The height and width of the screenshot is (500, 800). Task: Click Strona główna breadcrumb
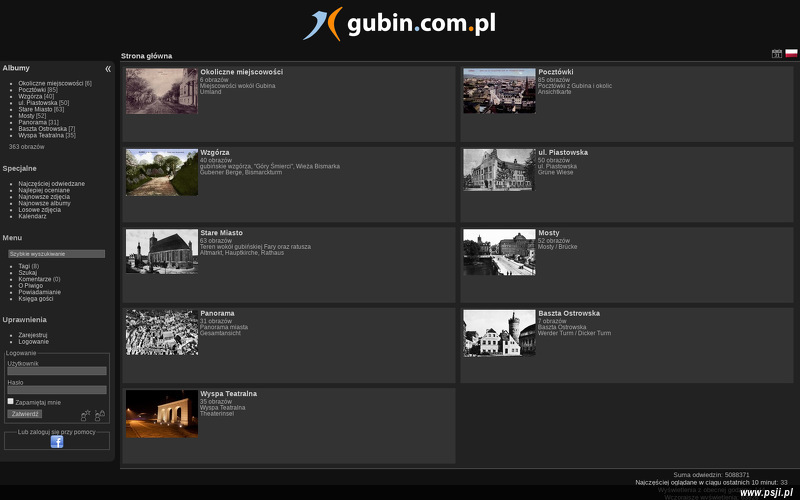click(x=146, y=56)
